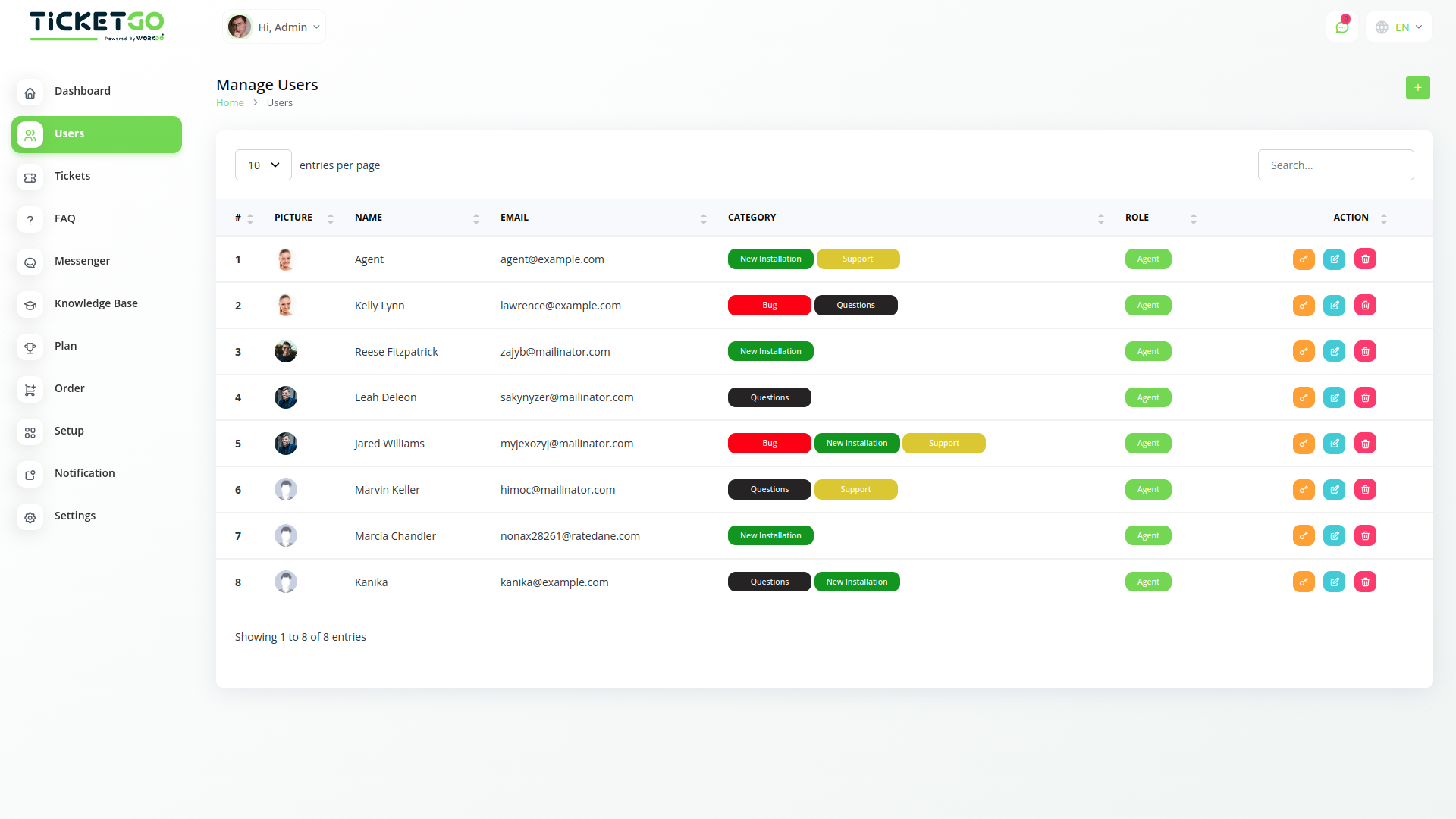This screenshot has height=819, width=1456.
Task: Expand the EN language selector
Action: tap(1399, 27)
